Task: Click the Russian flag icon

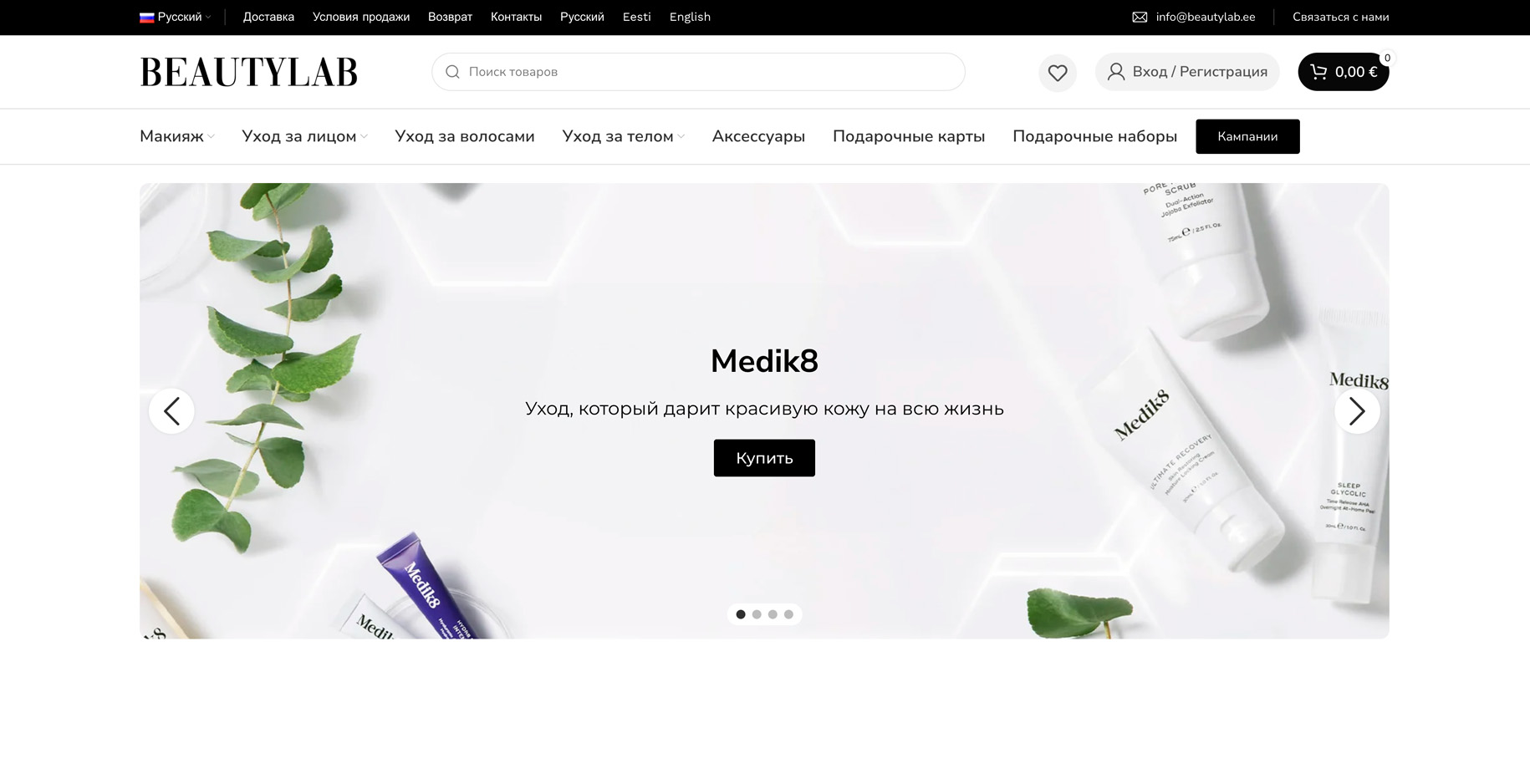Action: pyautogui.click(x=146, y=18)
